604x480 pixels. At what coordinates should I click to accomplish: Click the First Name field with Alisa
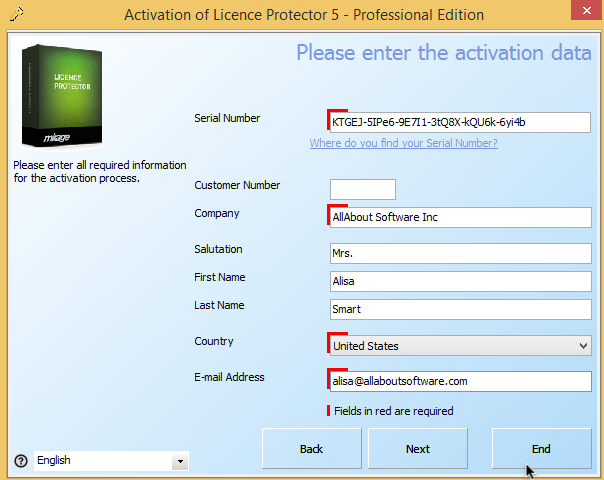point(461,281)
